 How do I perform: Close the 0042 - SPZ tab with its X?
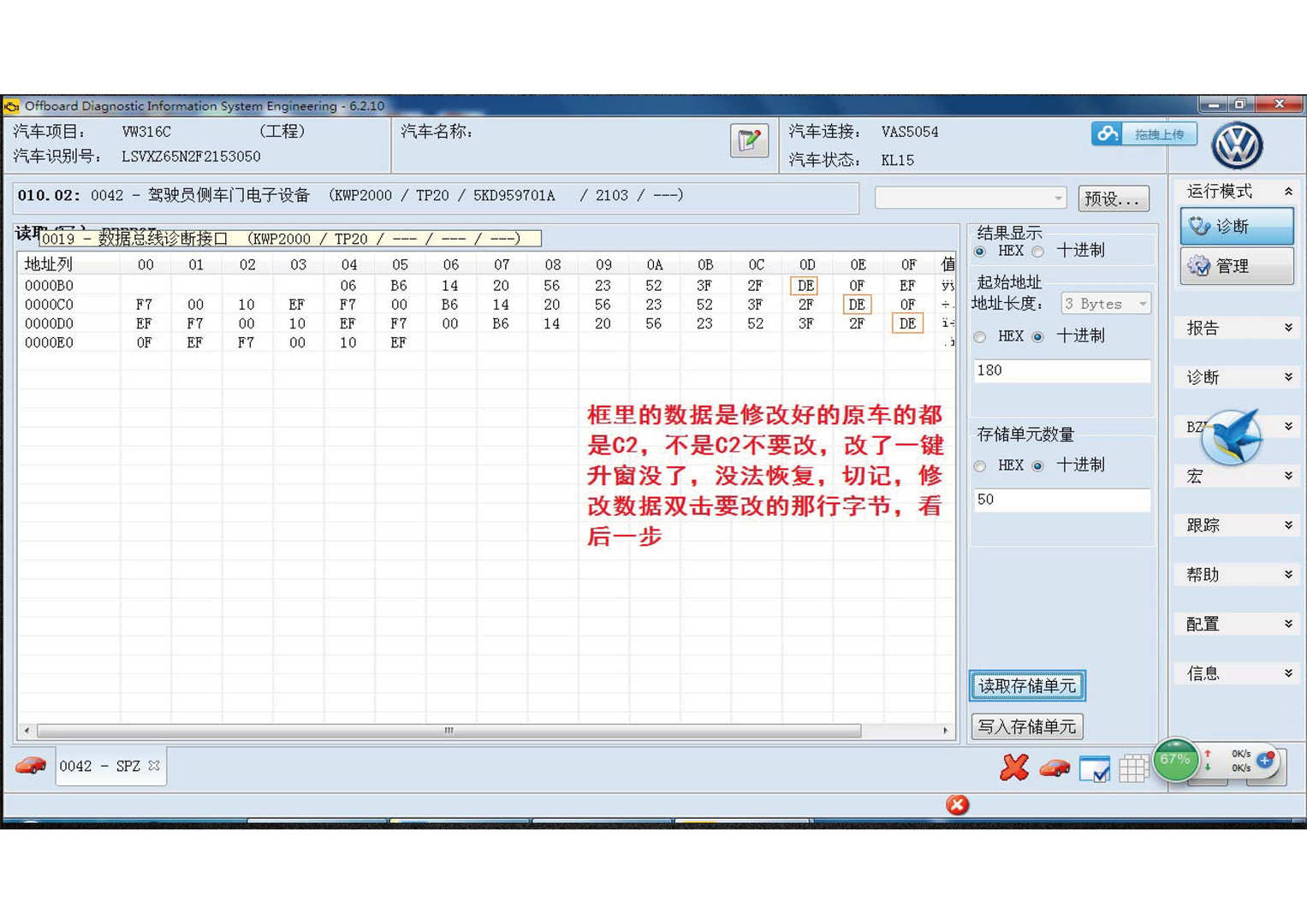pos(154,766)
